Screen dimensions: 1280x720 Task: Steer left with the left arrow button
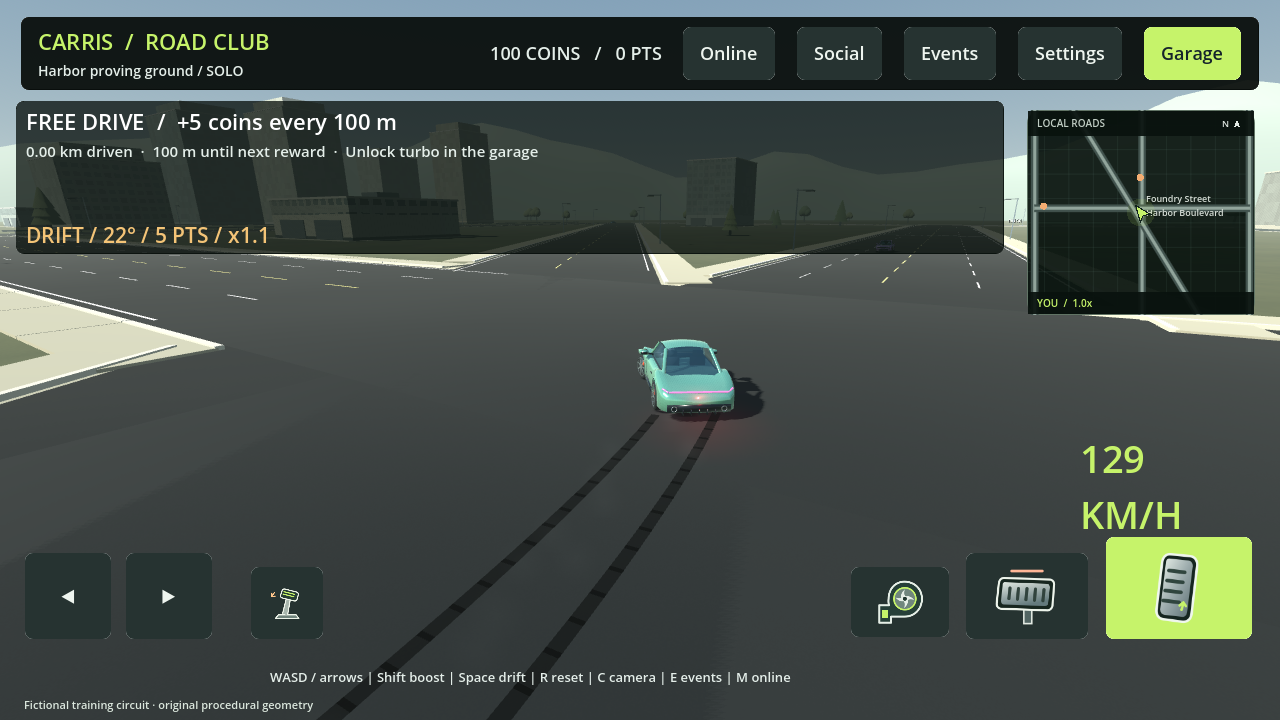pyautogui.click(x=68, y=596)
